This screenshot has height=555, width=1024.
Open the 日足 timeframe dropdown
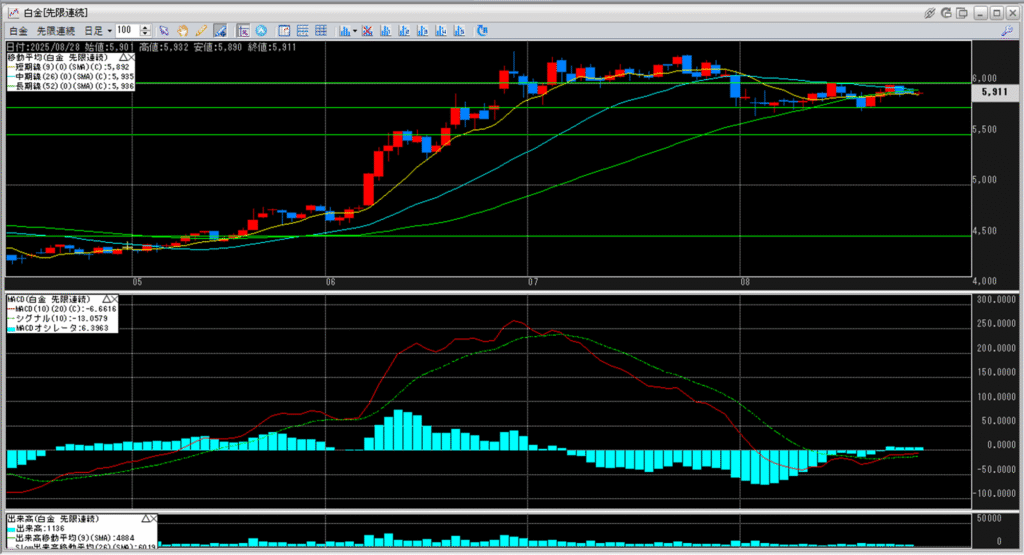(97, 31)
